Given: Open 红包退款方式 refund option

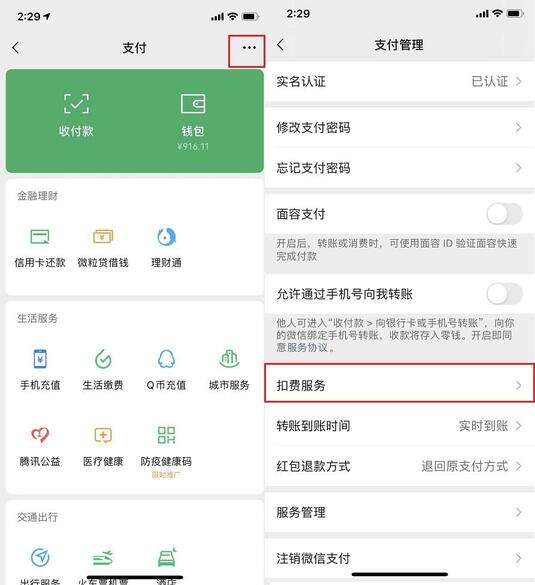Looking at the screenshot, I should tap(400, 466).
